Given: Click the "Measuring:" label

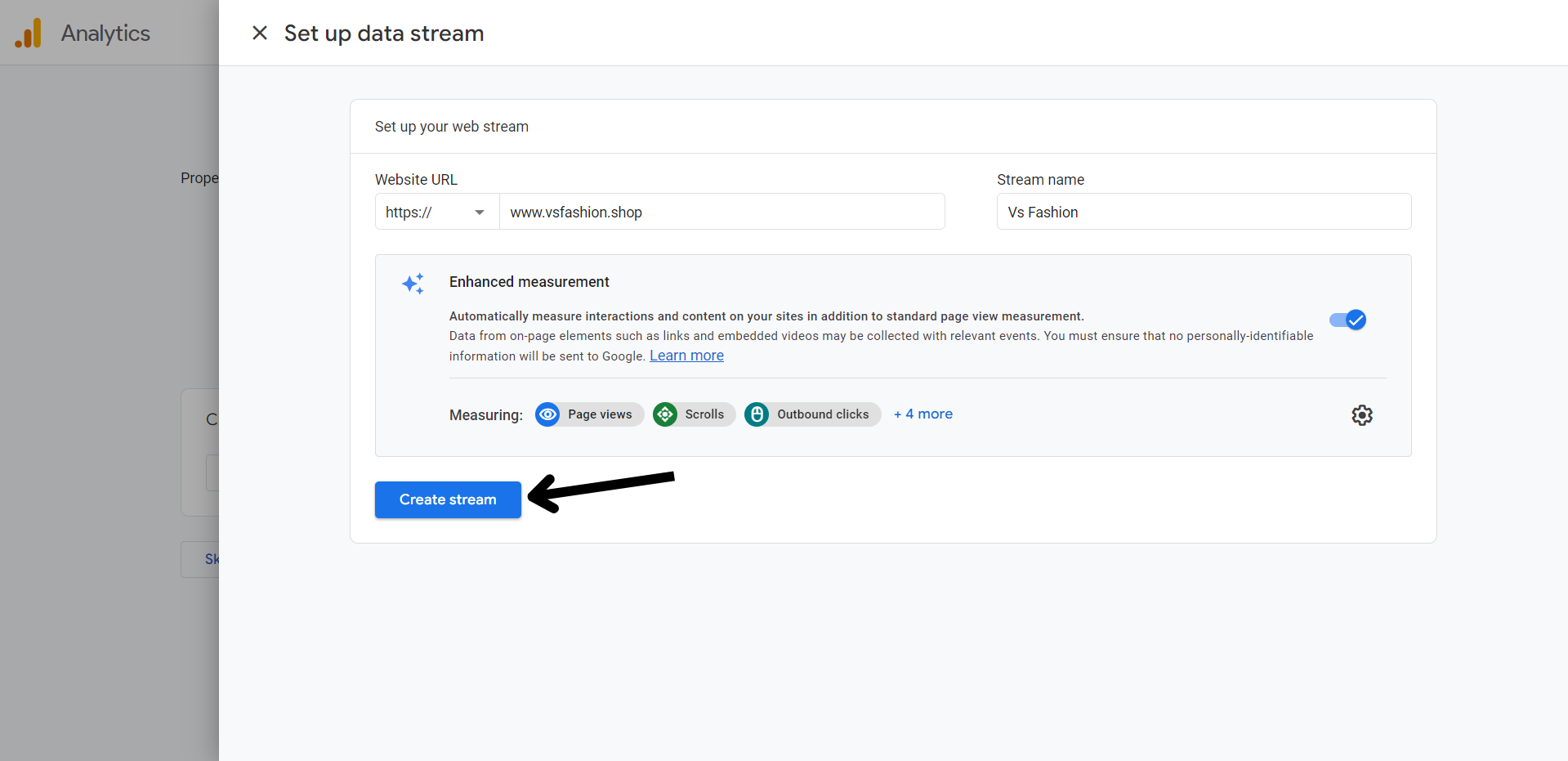Looking at the screenshot, I should (485, 415).
